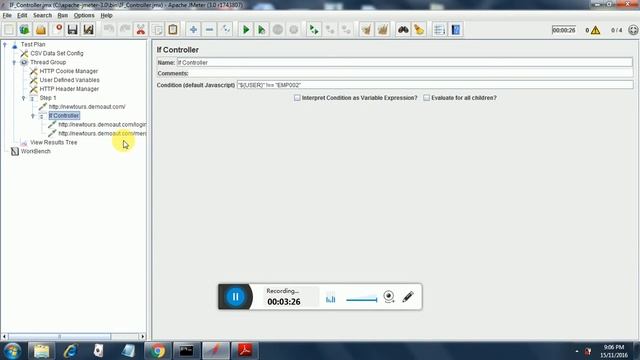Open Google Chrome from taskbar

tap(157, 351)
